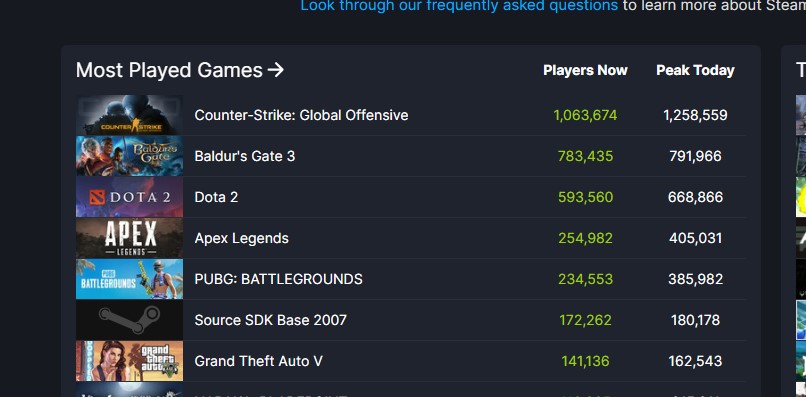Screen dimensions: 806x397
Task: Open Counter-Strike: Global Offensive title link
Action: tap(301, 115)
